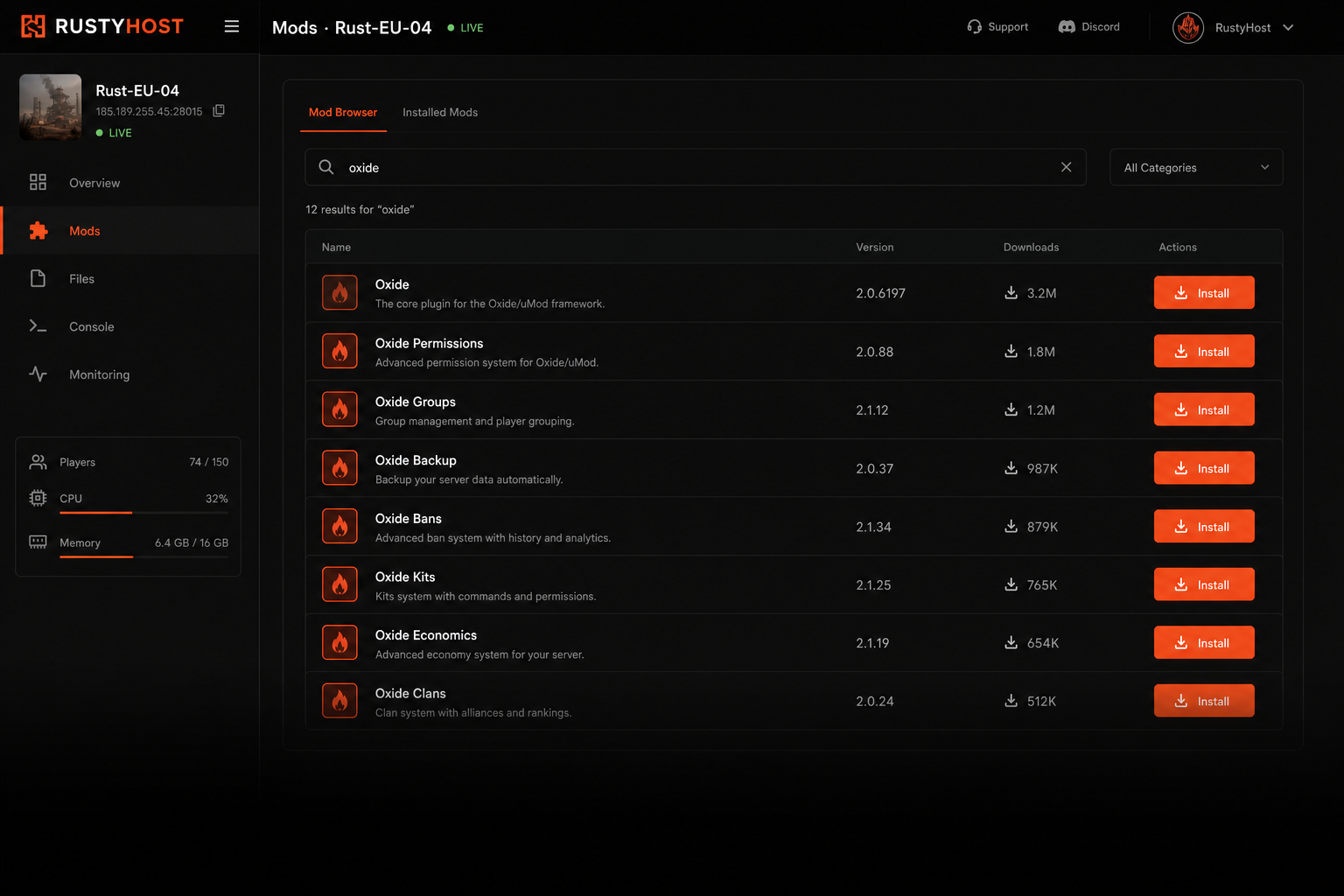Open Discord via its icon

(1067, 27)
